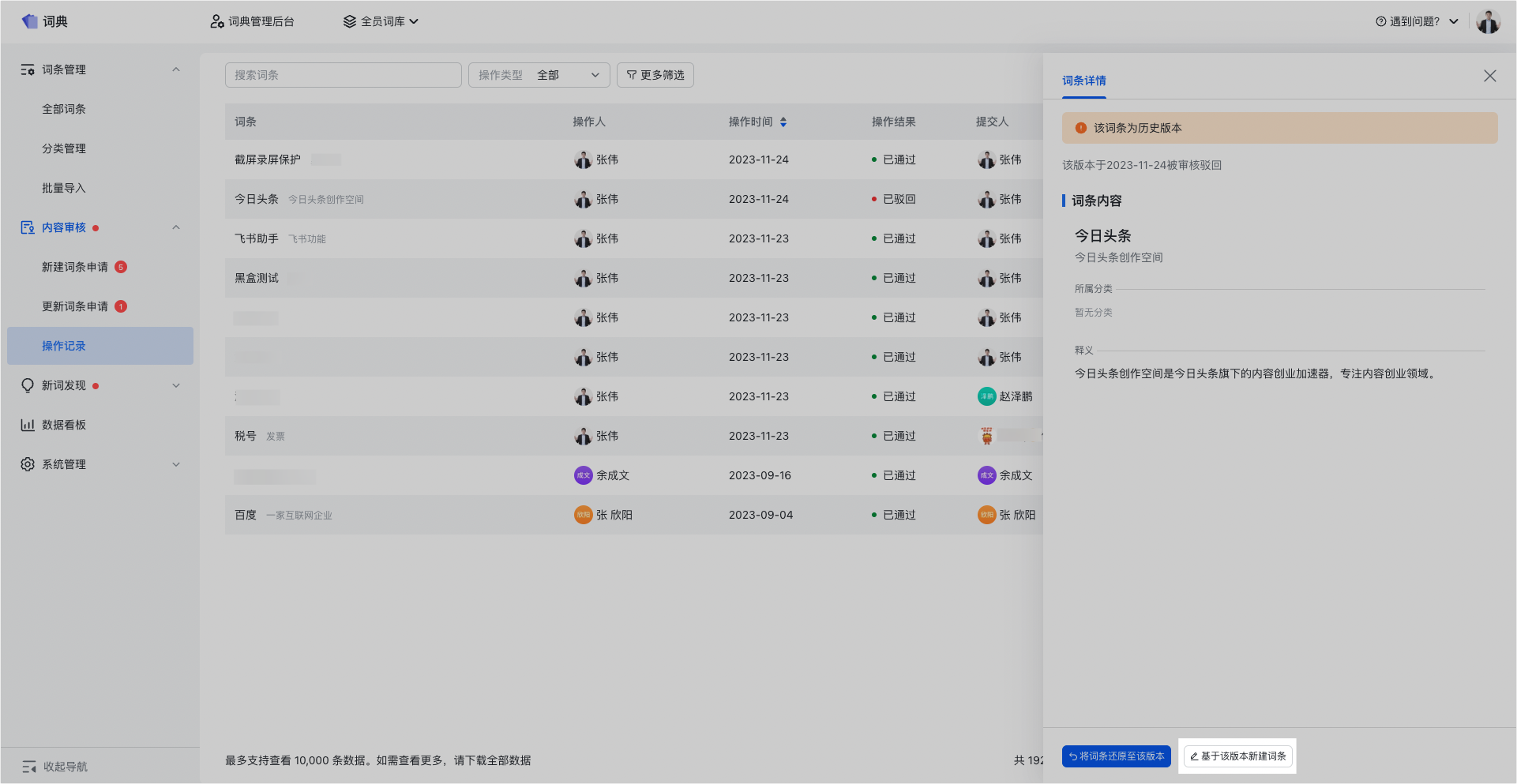The width and height of the screenshot is (1517, 784).
Task: Sort by the 操作时间 column arrows
Action: pyautogui.click(x=783, y=122)
